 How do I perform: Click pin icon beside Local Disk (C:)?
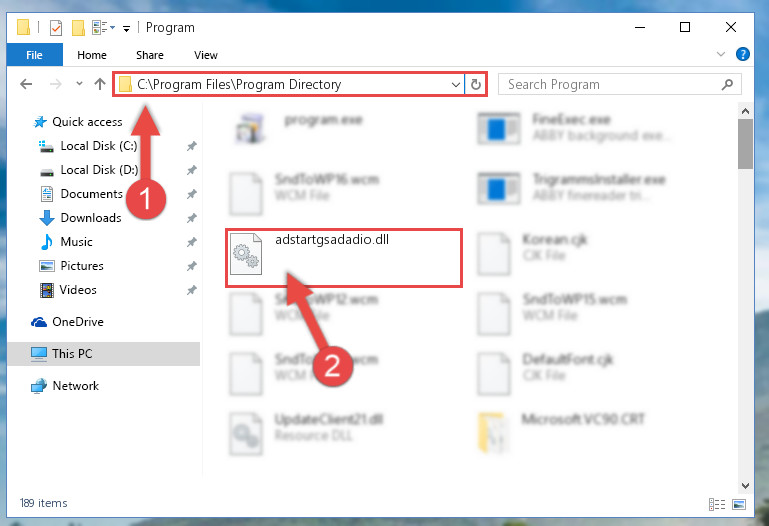pyautogui.click(x=191, y=146)
